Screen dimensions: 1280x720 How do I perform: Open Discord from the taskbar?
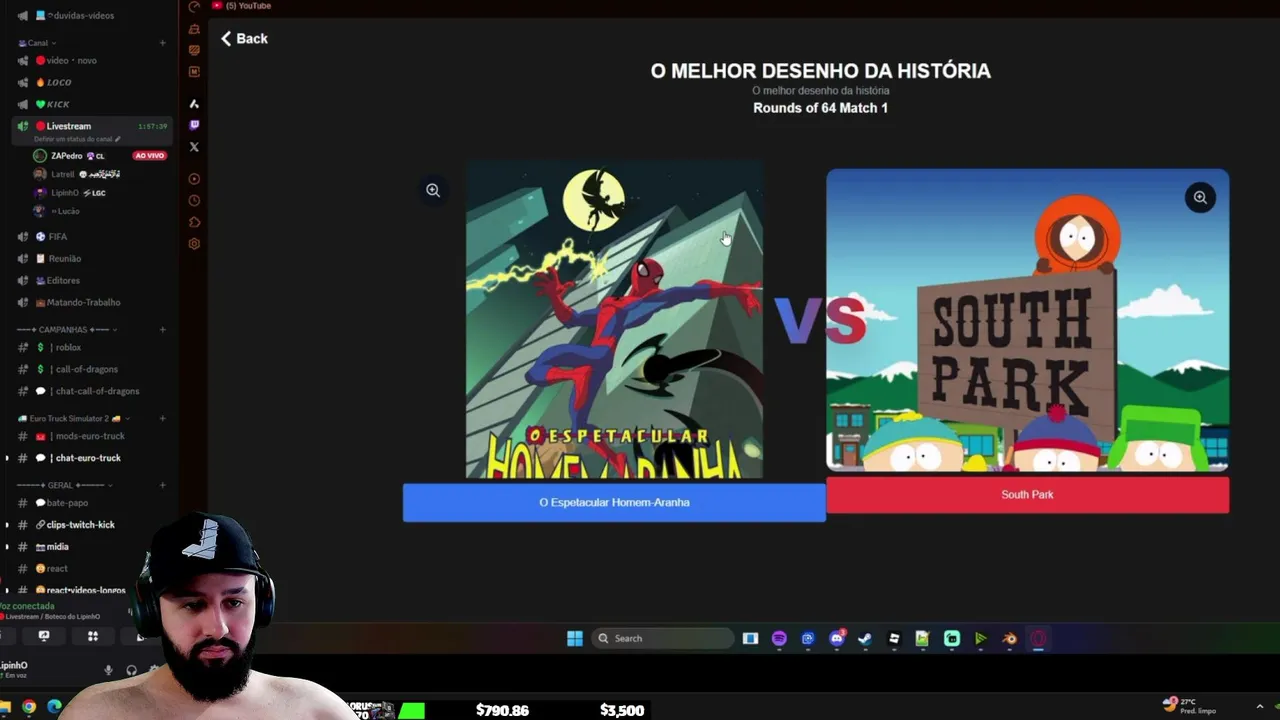(837, 639)
